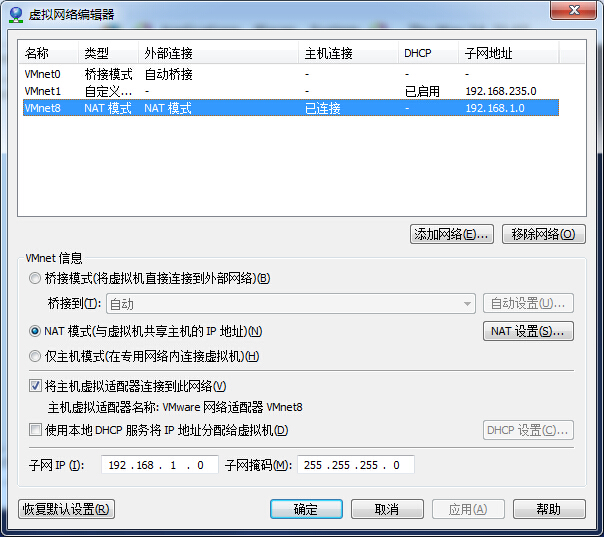This screenshot has height=537, width=604.
Task: Click 应用(A) button
Action: point(468,509)
